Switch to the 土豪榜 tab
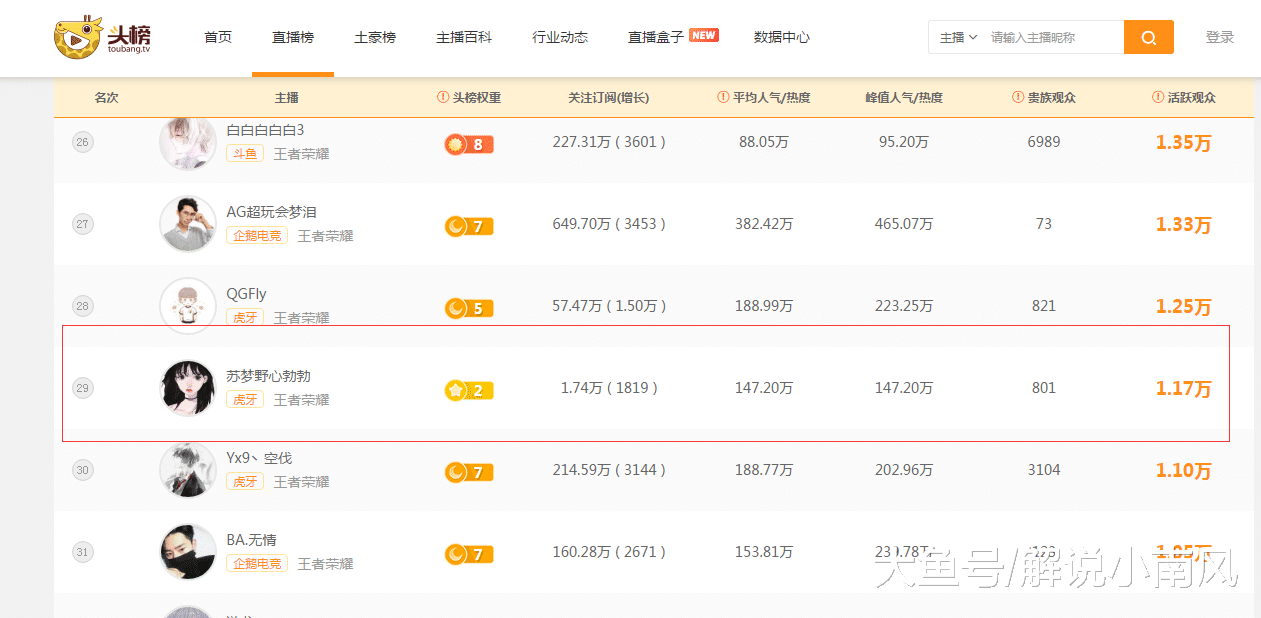Screen dimensions: 1261x618 click(x=375, y=37)
